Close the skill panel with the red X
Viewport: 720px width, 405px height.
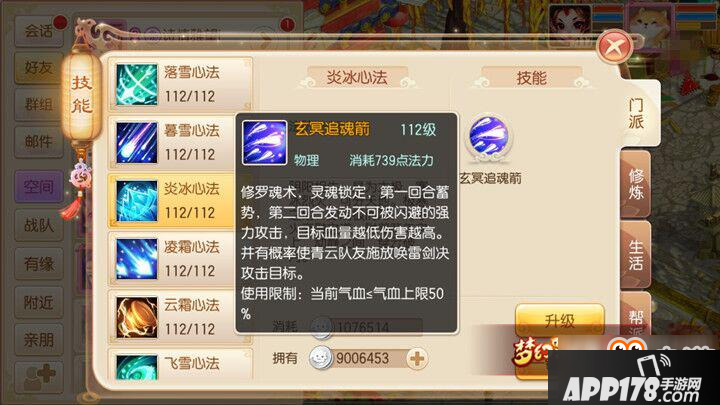(x=614, y=46)
